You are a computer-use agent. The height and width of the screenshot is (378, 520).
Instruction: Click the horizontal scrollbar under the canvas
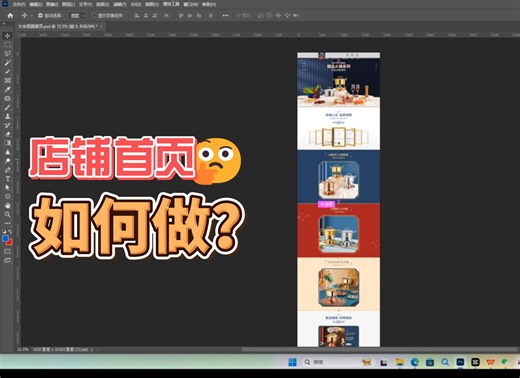click(378, 350)
